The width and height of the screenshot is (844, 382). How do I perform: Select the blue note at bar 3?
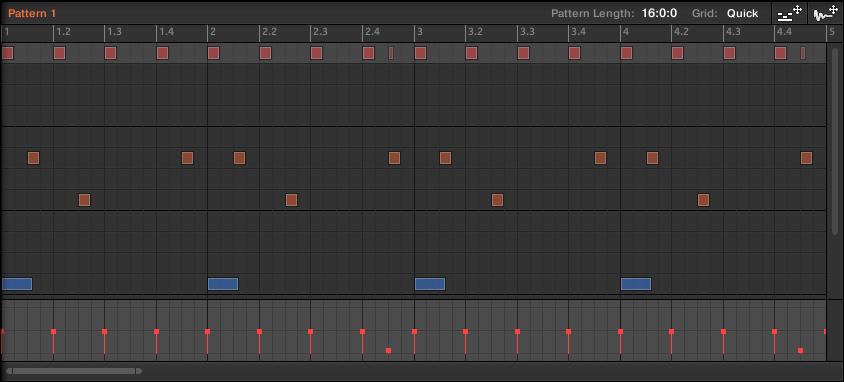pyautogui.click(x=430, y=284)
